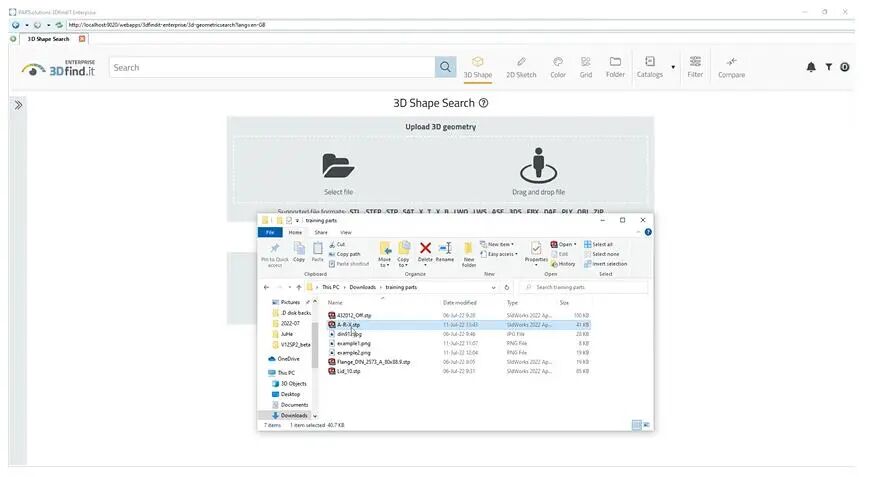Open the Color search mode
869x477 pixels.
pyautogui.click(x=558, y=68)
